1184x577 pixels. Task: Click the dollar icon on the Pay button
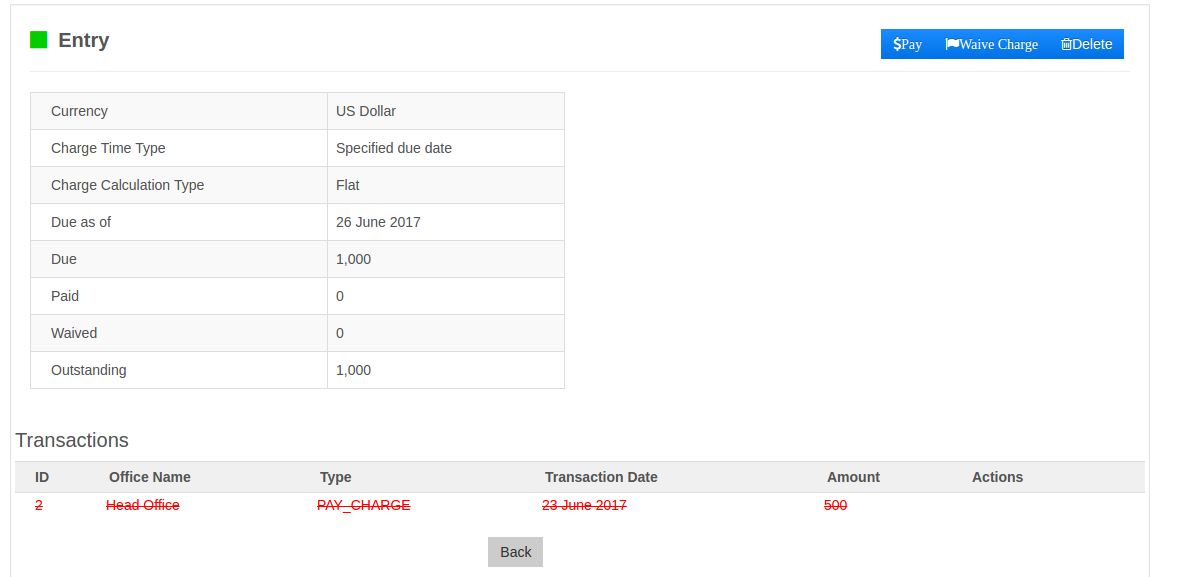(898, 44)
